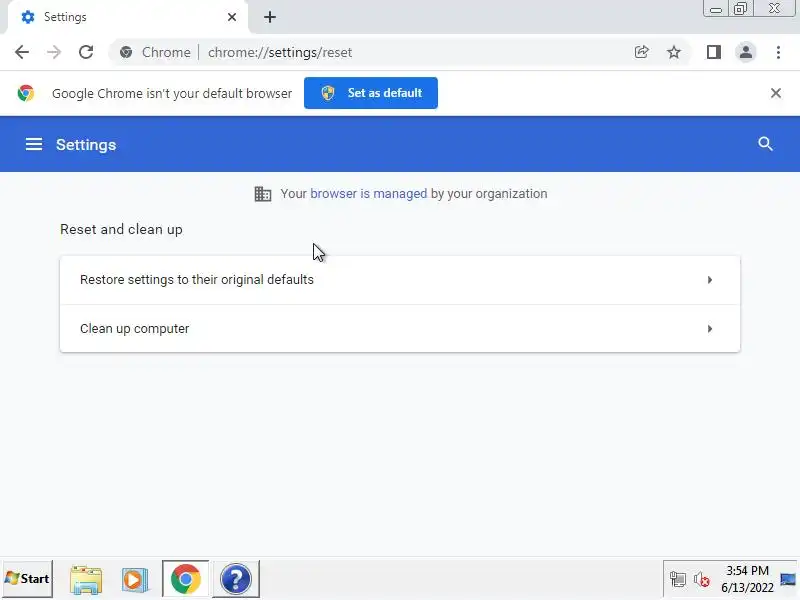Share this page via the share icon
Screen dimensions: 800x600
(x=641, y=52)
